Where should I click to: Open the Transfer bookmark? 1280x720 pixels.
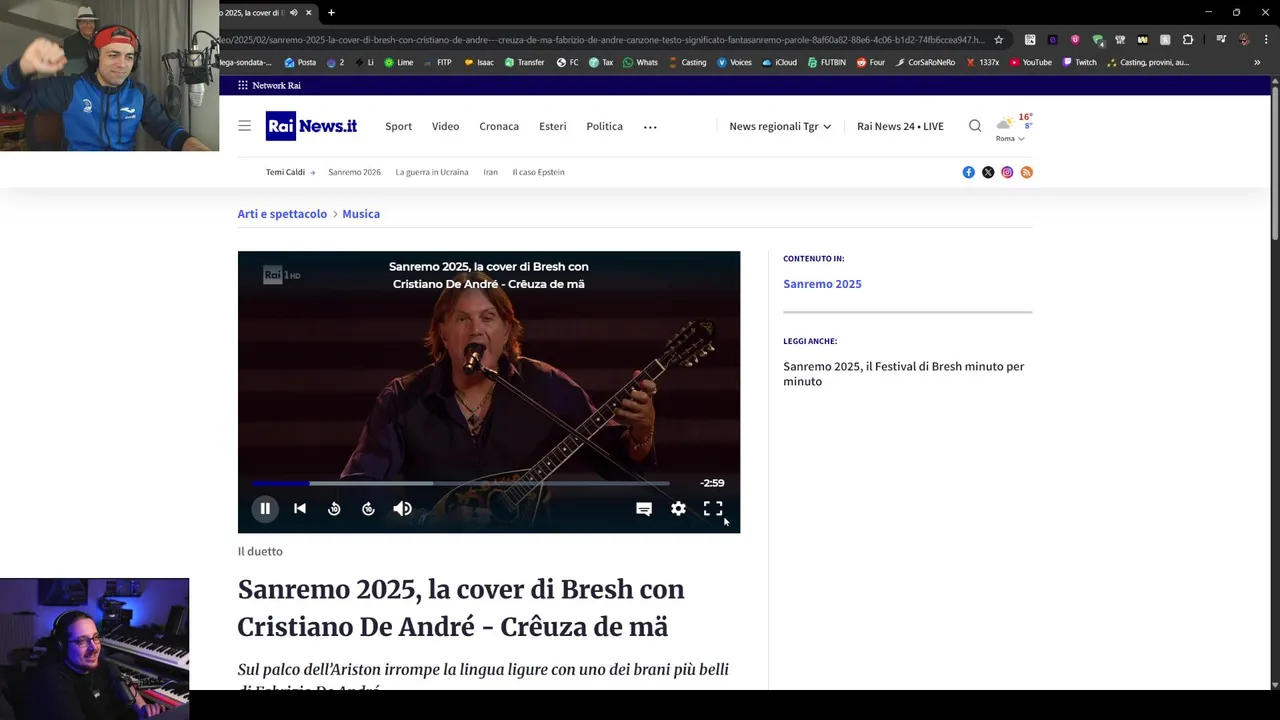(525, 62)
